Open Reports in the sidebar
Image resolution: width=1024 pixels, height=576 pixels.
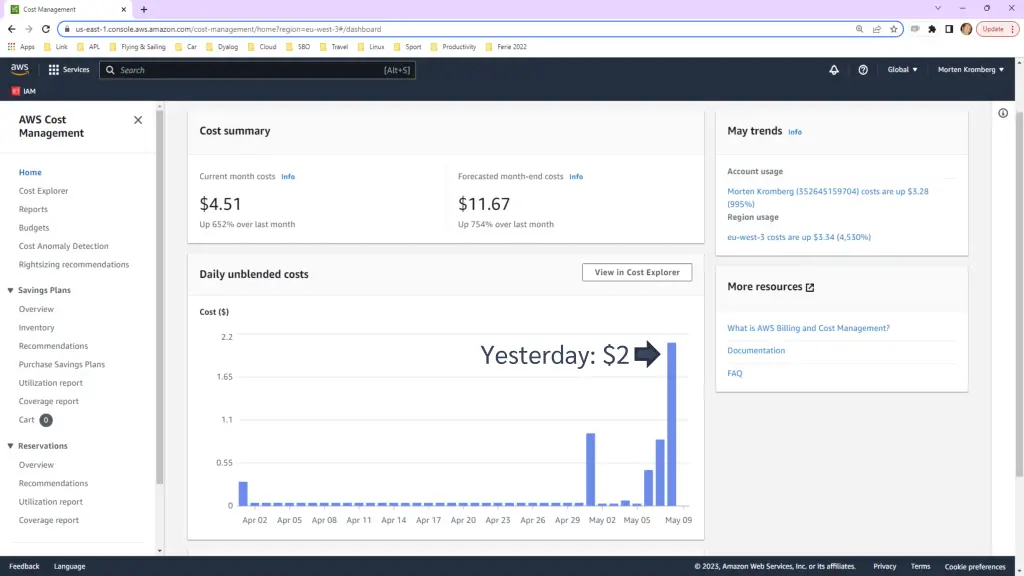pyautogui.click(x=33, y=209)
